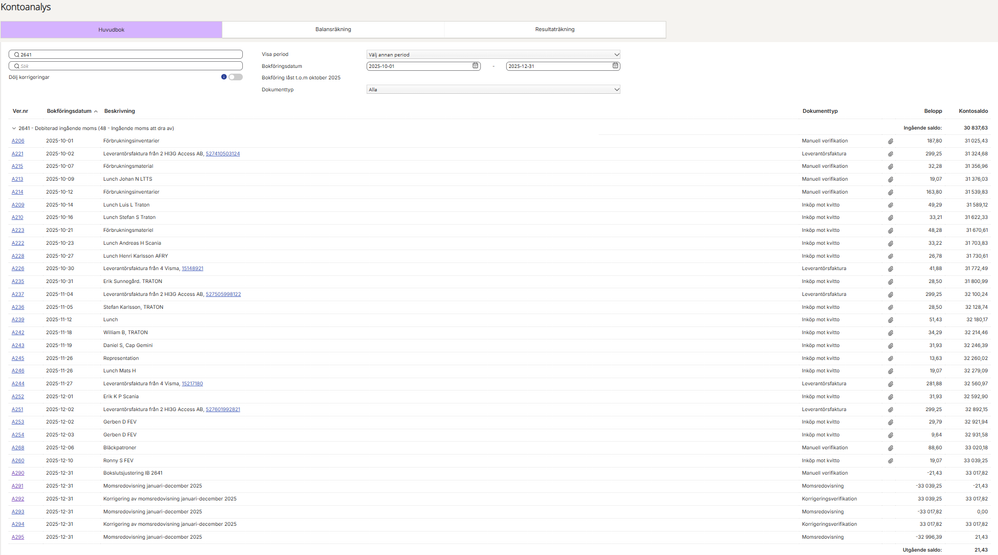Open attachment paperclip for verification A239
998x555 pixels.
890,320
